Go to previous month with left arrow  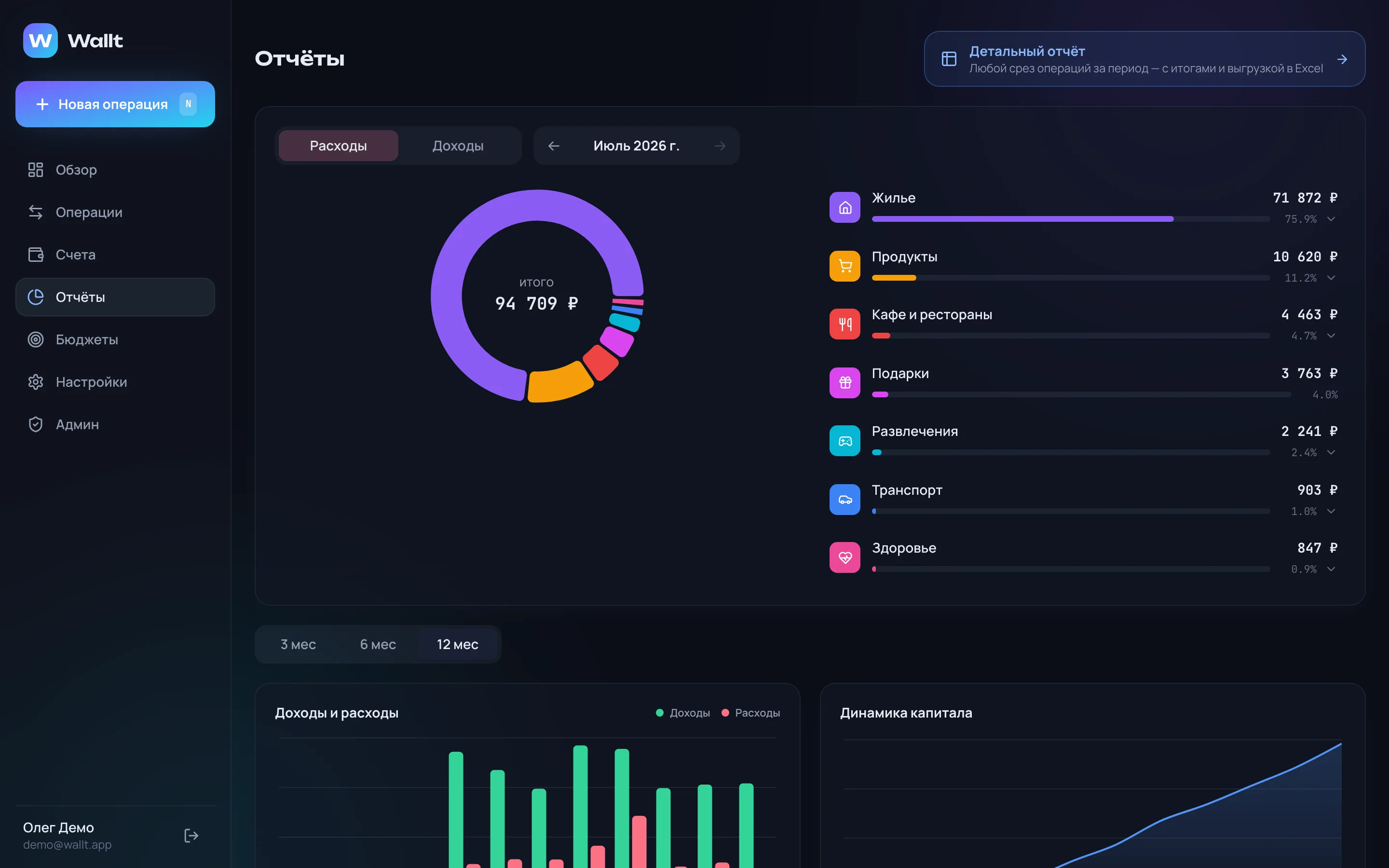pyautogui.click(x=554, y=147)
